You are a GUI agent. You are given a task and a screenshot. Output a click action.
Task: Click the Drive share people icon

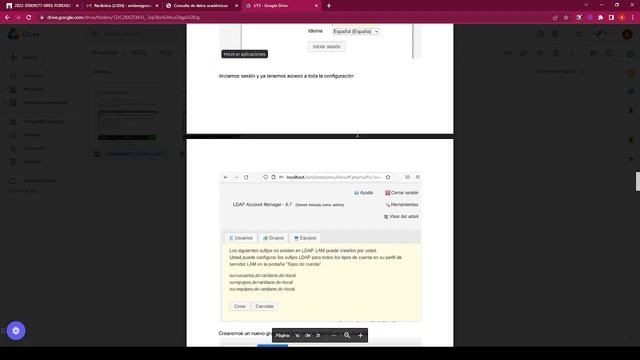(x=523, y=53)
